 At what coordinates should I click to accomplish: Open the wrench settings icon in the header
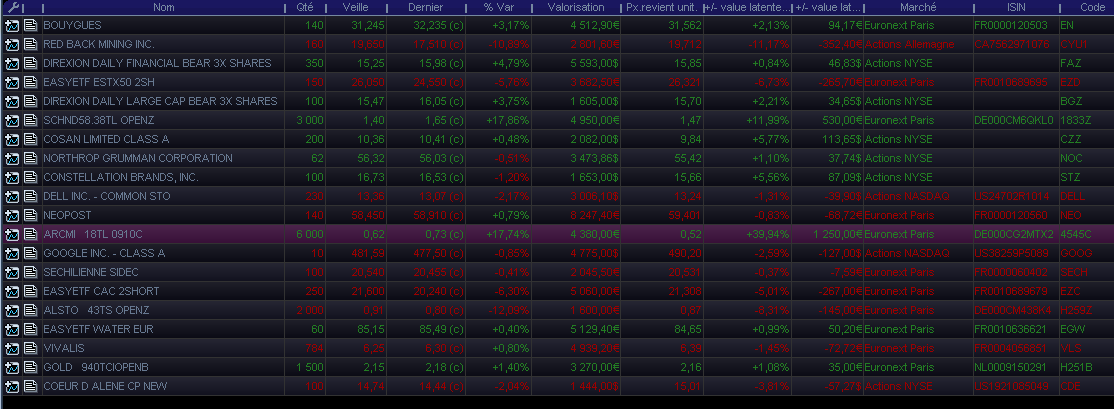[x=11, y=8]
